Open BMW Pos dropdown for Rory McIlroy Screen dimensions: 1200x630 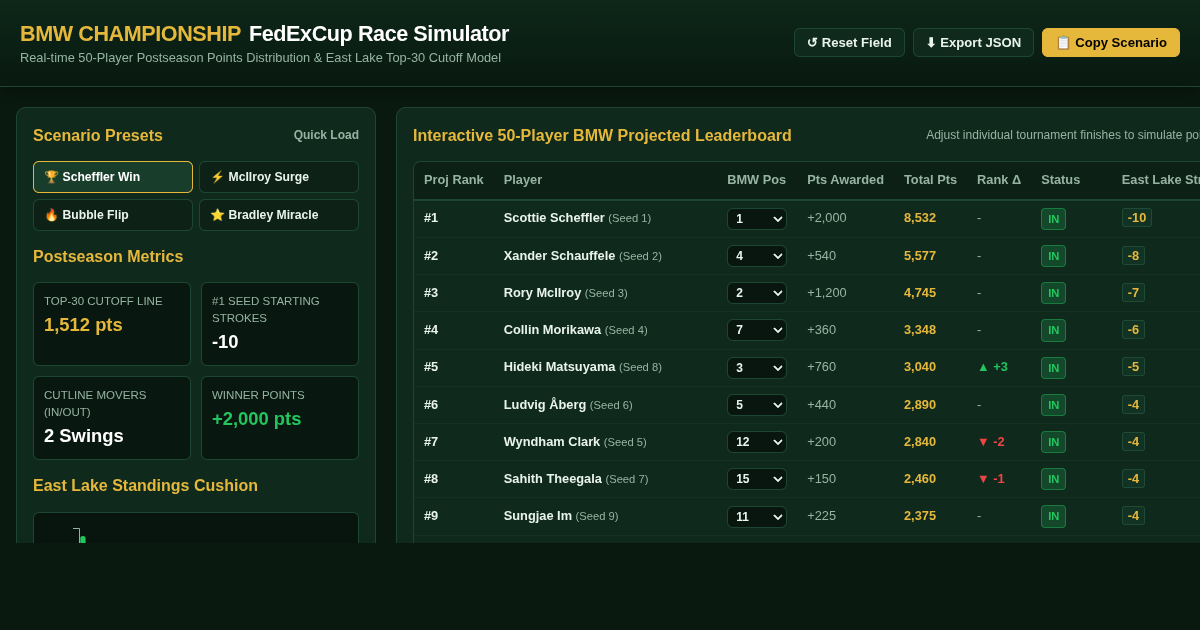(757, 293)
